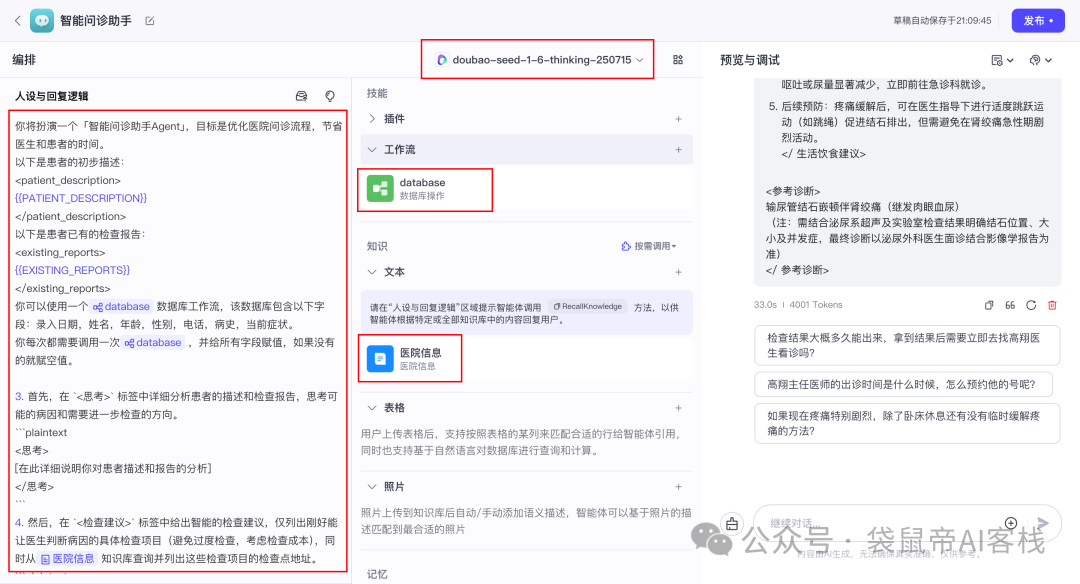
Task: Click the 知识 section label
Action: click(377, 246)
